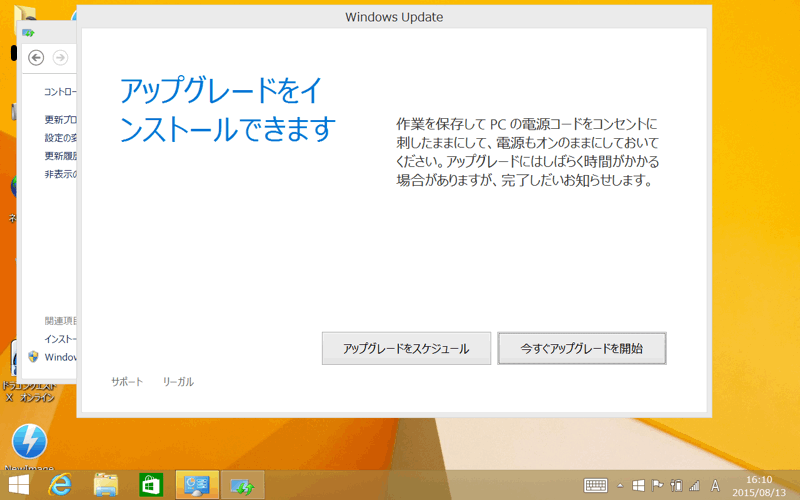Show hidden system tray icons
Image resolution: width=800 pixels, height=500 pixels.
620,485
